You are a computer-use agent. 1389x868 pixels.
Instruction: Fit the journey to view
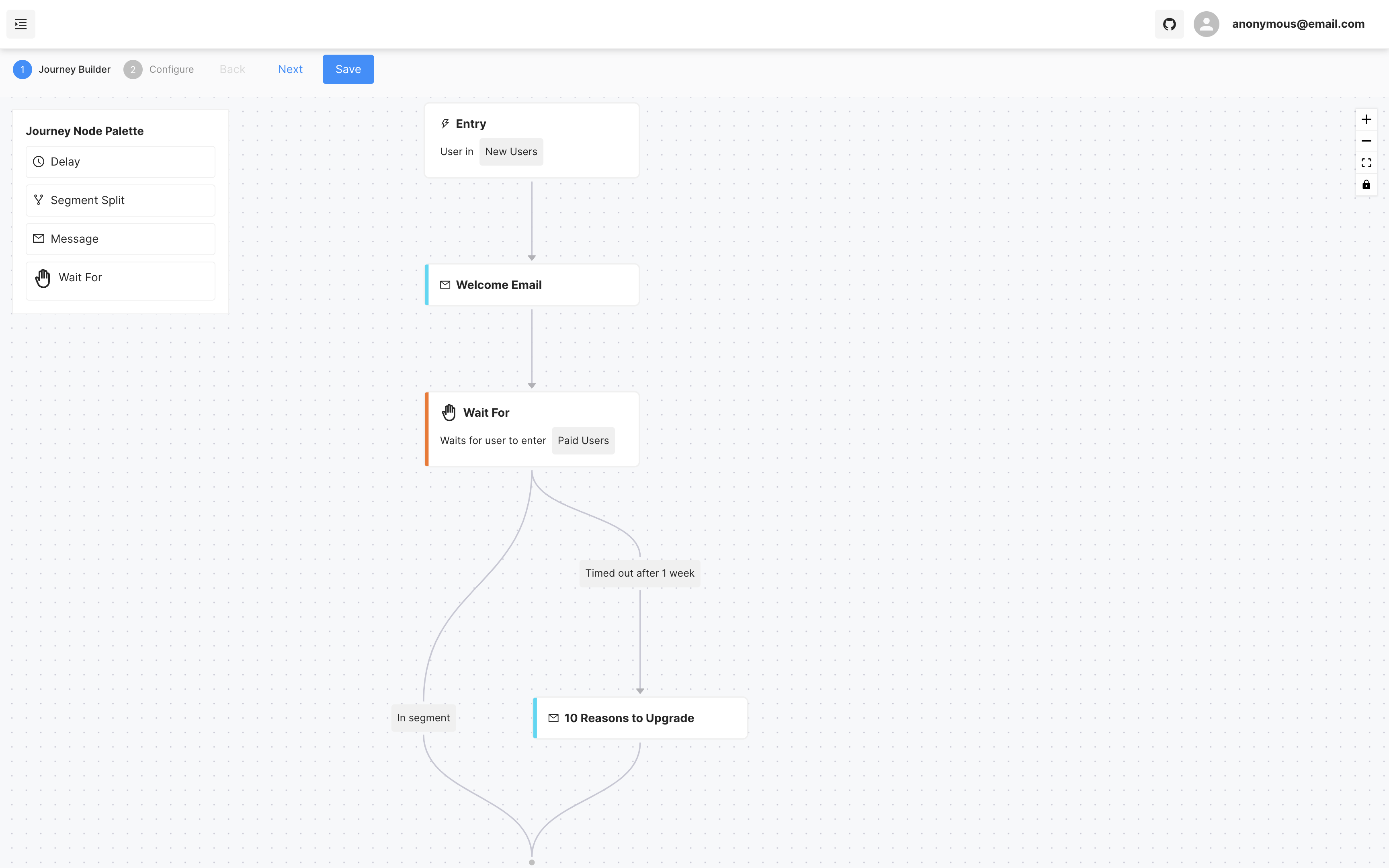pos(1366,163)
